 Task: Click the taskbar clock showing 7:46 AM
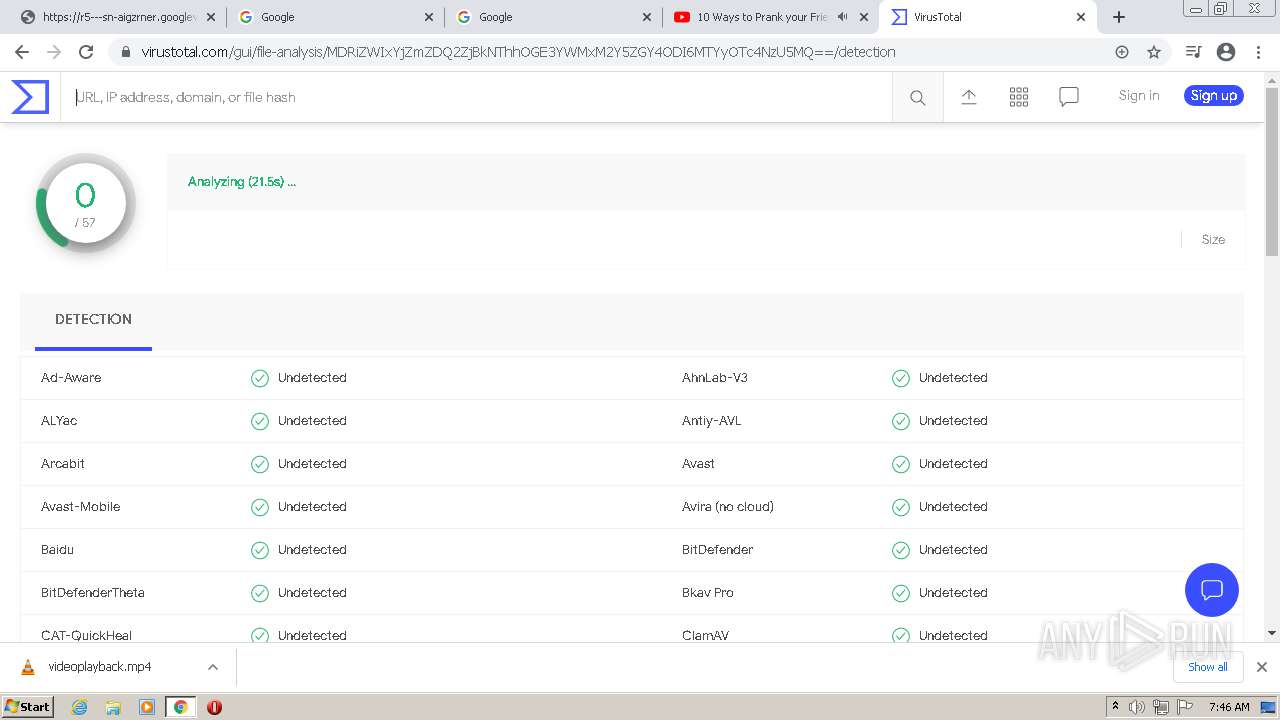(x=1229, y=707)
